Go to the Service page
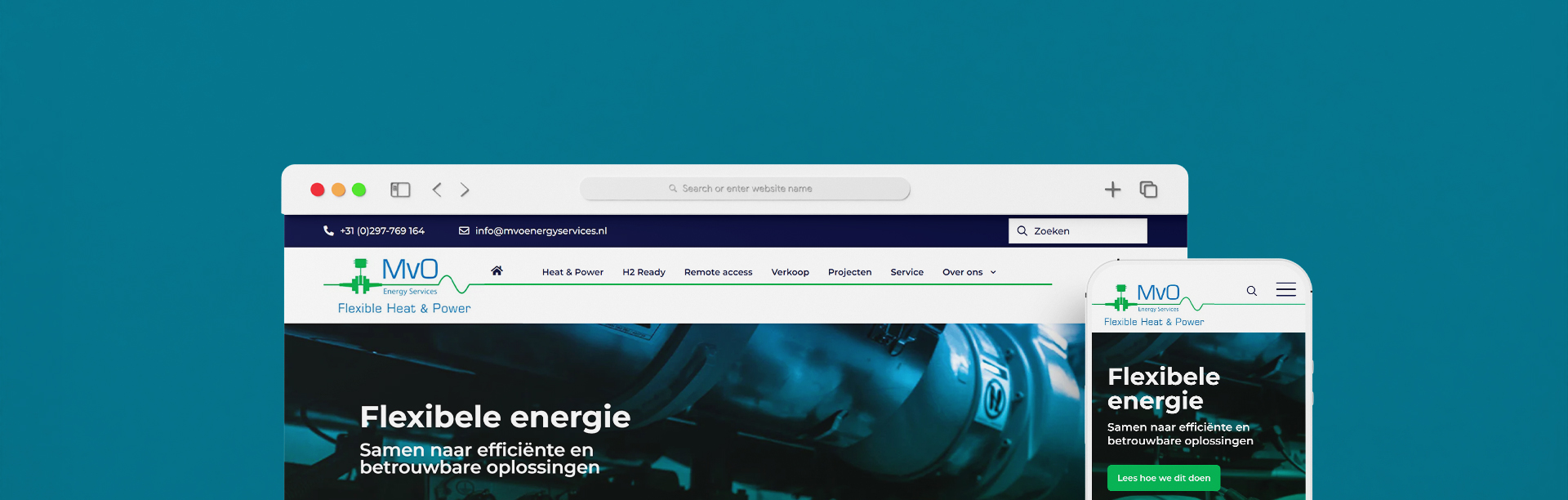Screen dimensions: 1568x500 (x=906, y=273)
